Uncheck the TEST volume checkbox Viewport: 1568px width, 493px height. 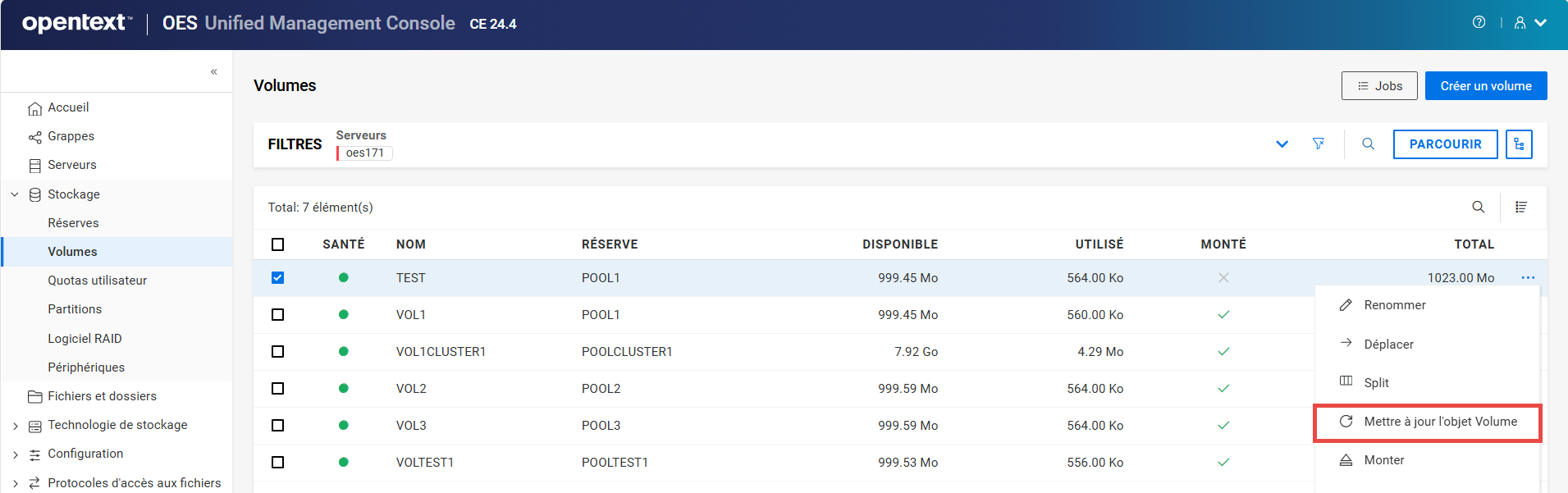(x=277, y=278)
